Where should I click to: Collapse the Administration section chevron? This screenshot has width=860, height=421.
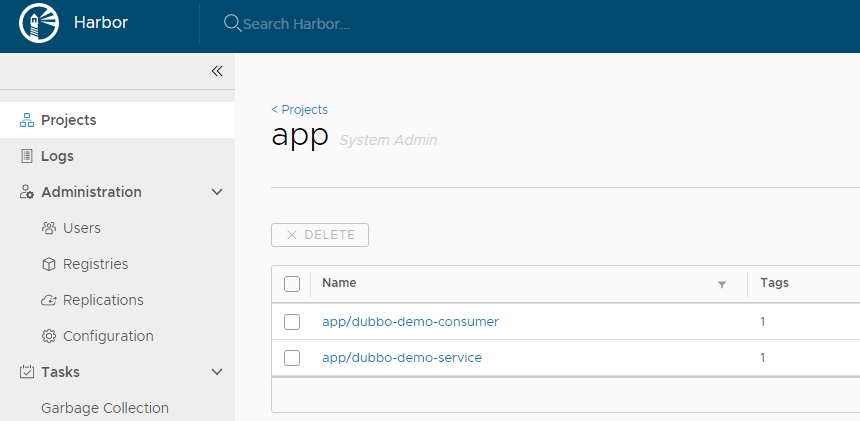[217, 192]
